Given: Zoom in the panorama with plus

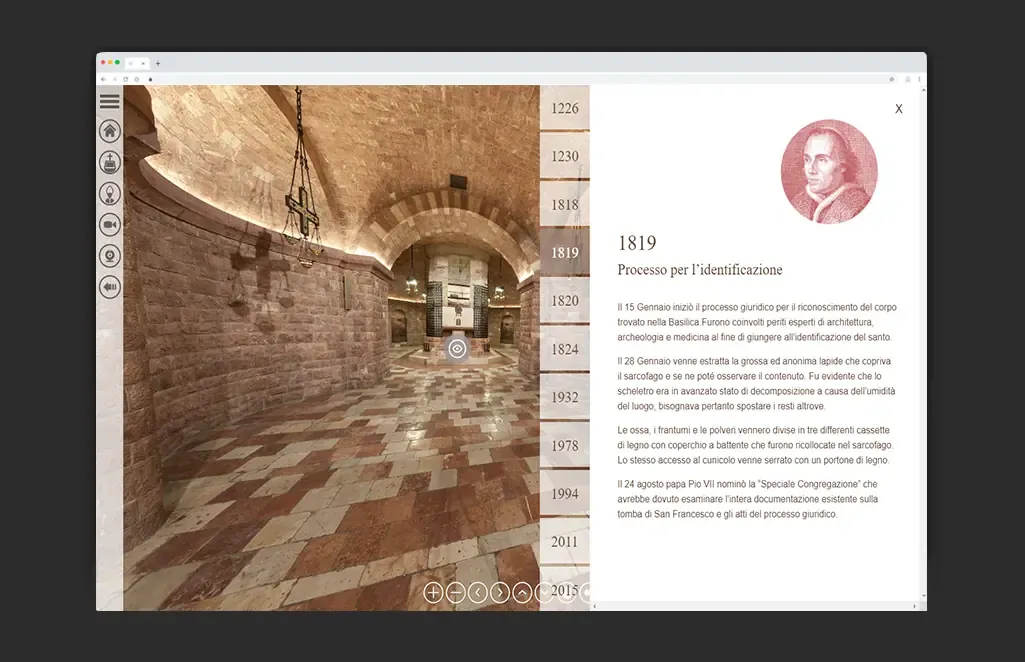Looking at the screenshot, I should pos(433,592).
